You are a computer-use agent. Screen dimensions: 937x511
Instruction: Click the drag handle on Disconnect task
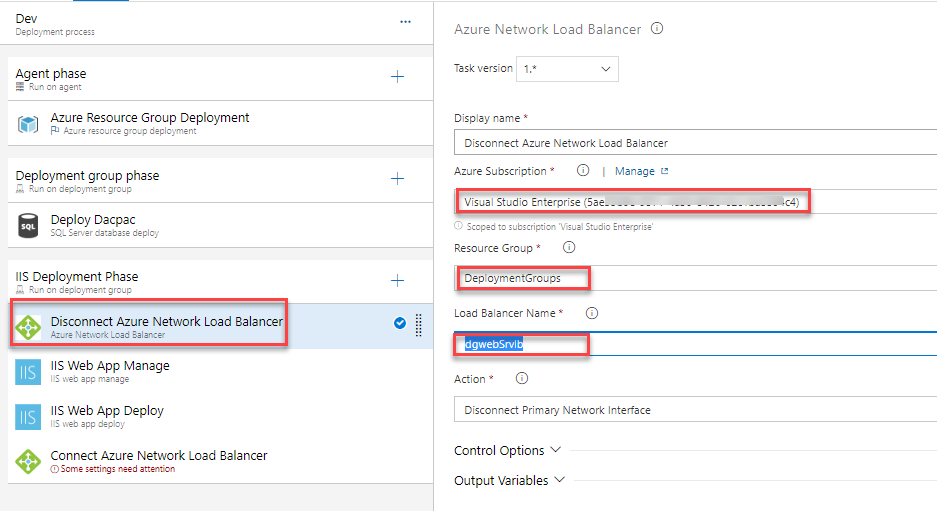click(418, 325)
